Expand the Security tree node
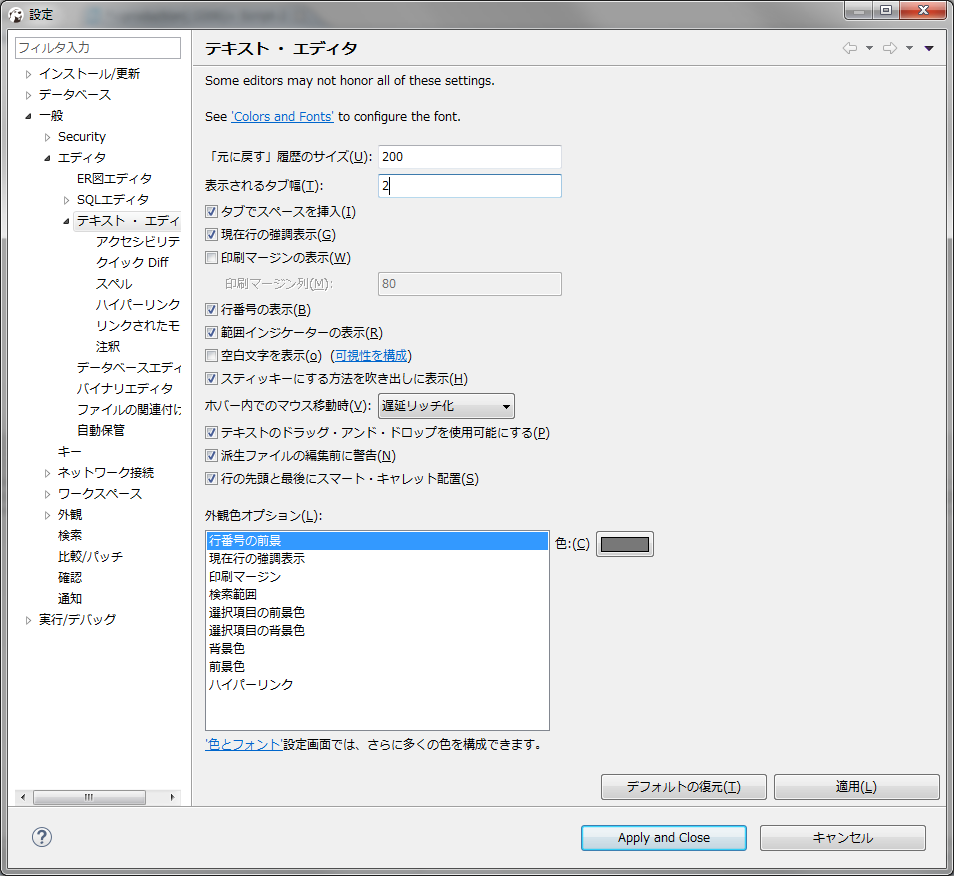This screenshot has width=954, height=876. (47, 137)
